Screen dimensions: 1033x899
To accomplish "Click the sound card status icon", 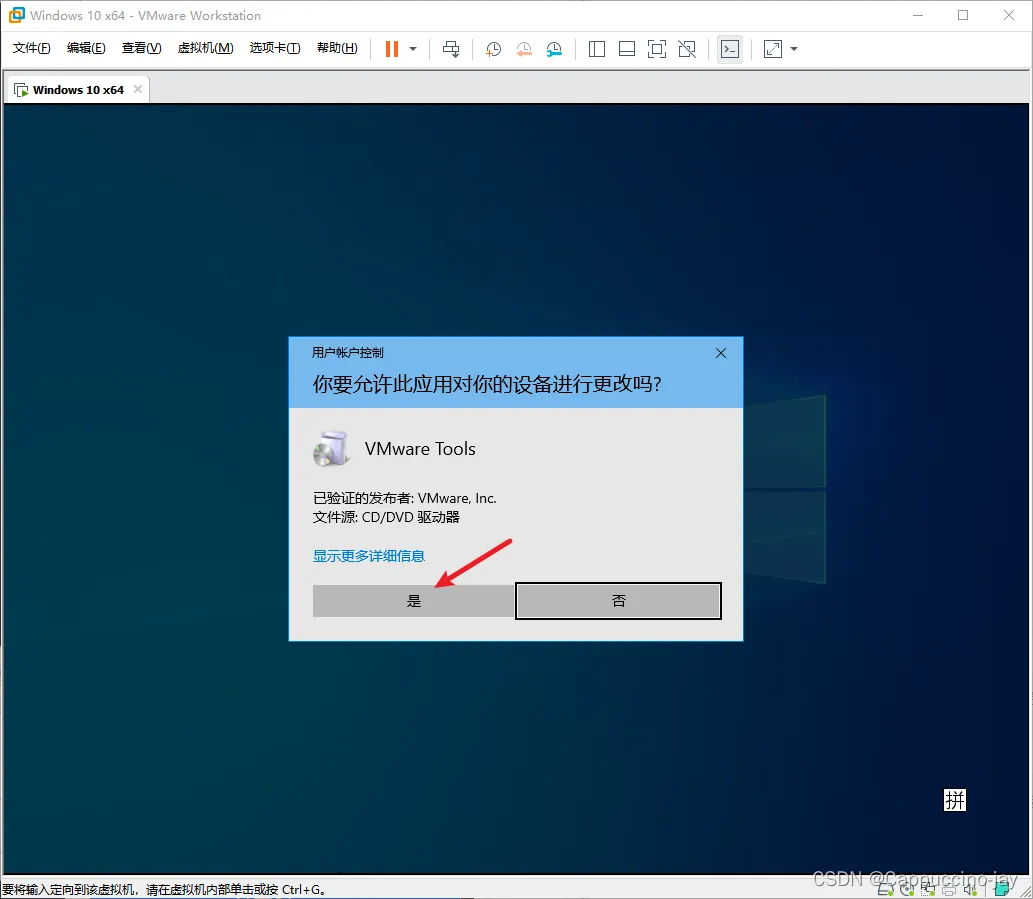I will click(970, 890).
